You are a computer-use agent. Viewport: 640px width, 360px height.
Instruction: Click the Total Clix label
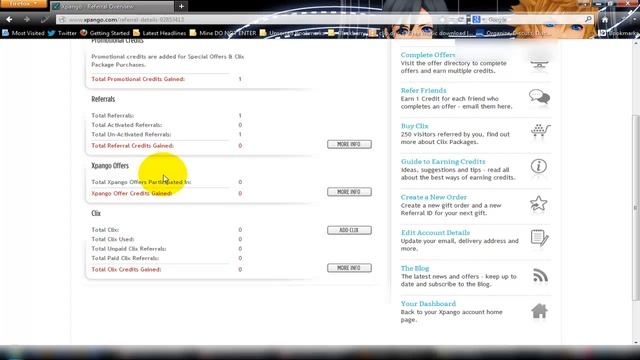[x=105, y=230]
